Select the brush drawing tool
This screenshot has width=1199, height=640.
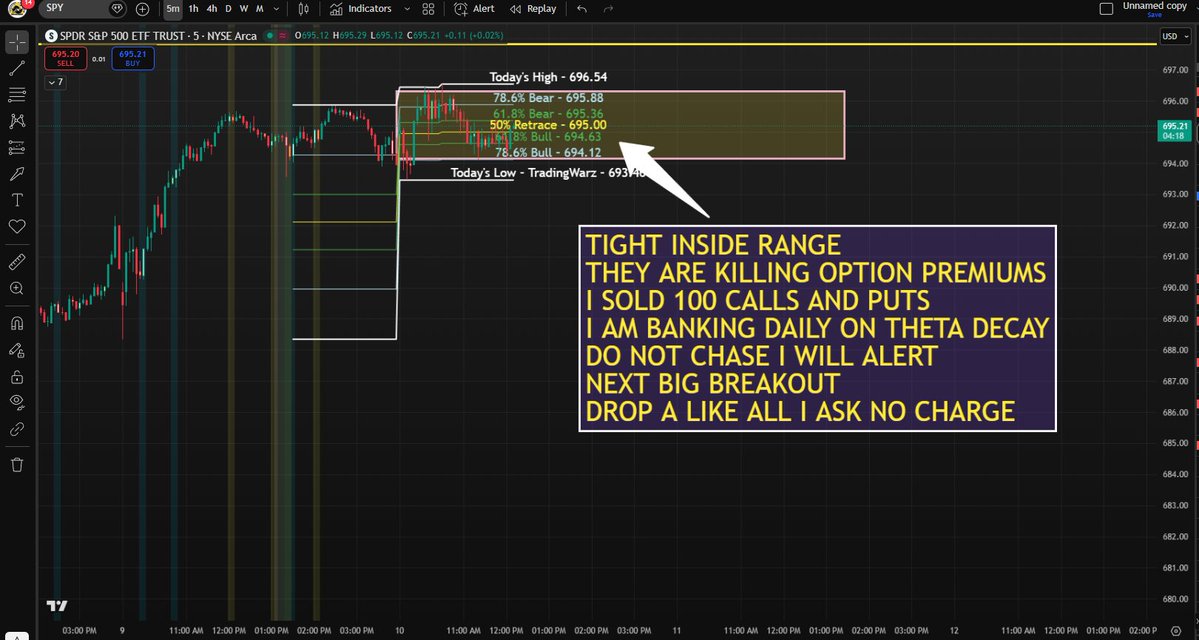click(x=17, y=174)
